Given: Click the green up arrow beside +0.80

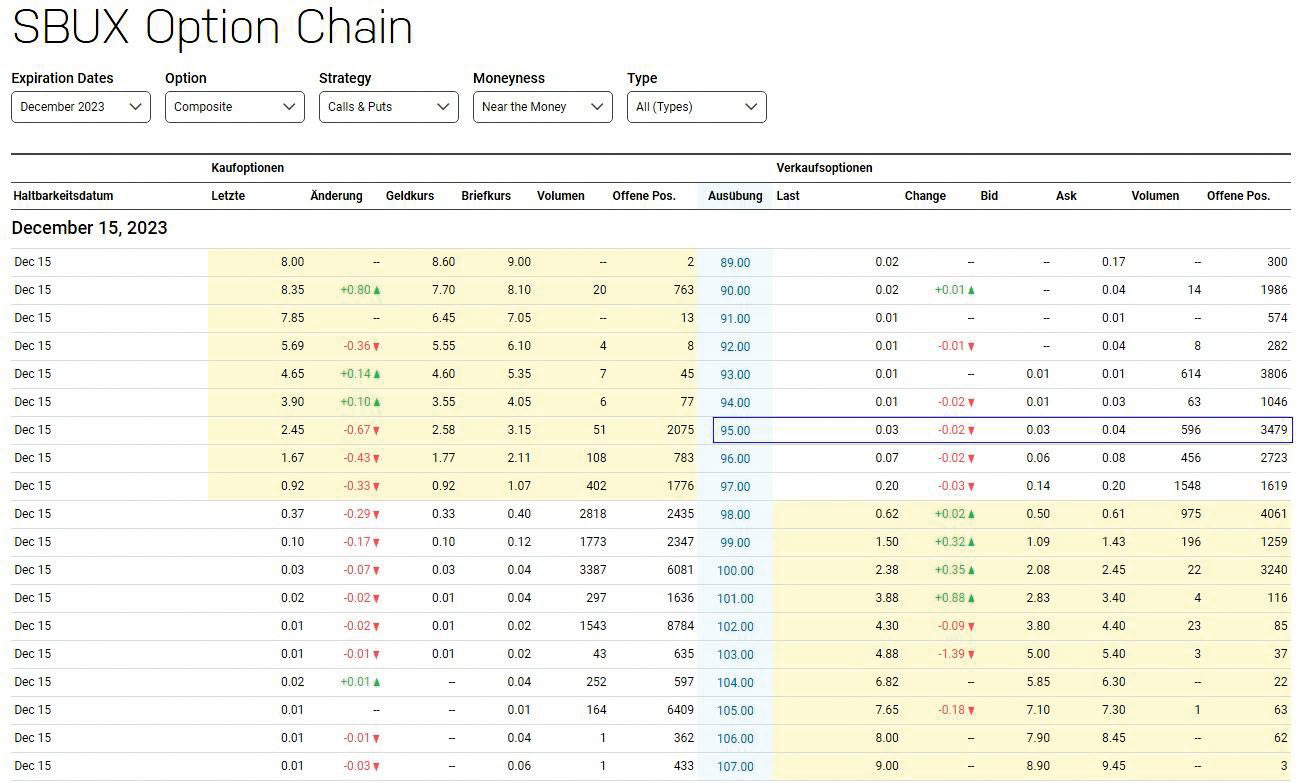Looking at the screenshot, I should (377, 290).
